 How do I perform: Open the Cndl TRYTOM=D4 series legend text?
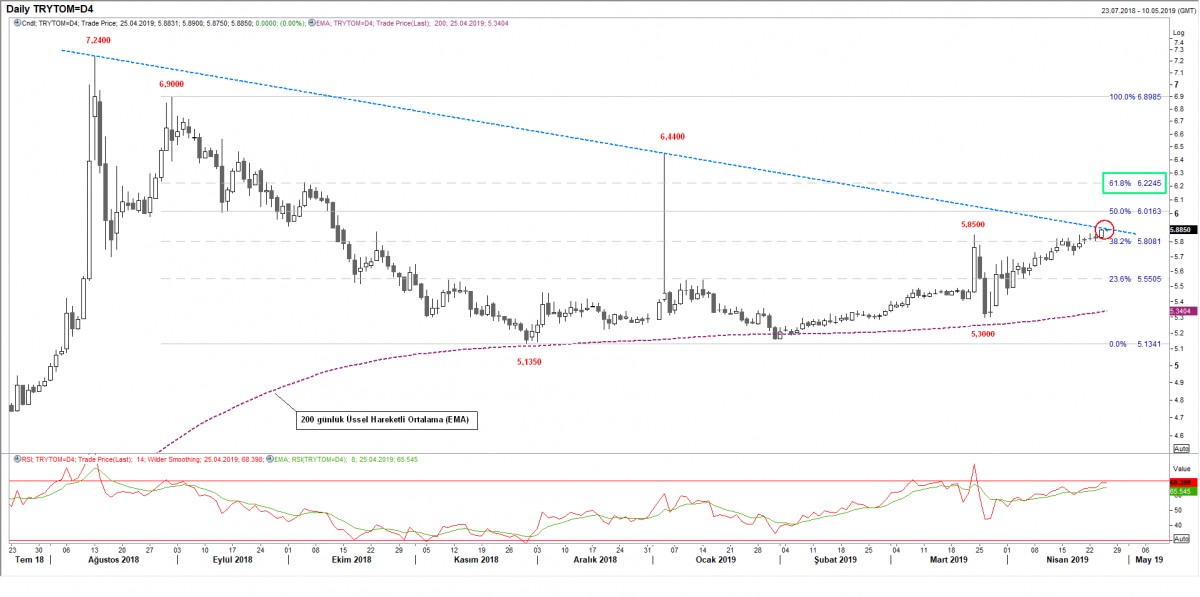pyautogui.click(x=100, y=23)
